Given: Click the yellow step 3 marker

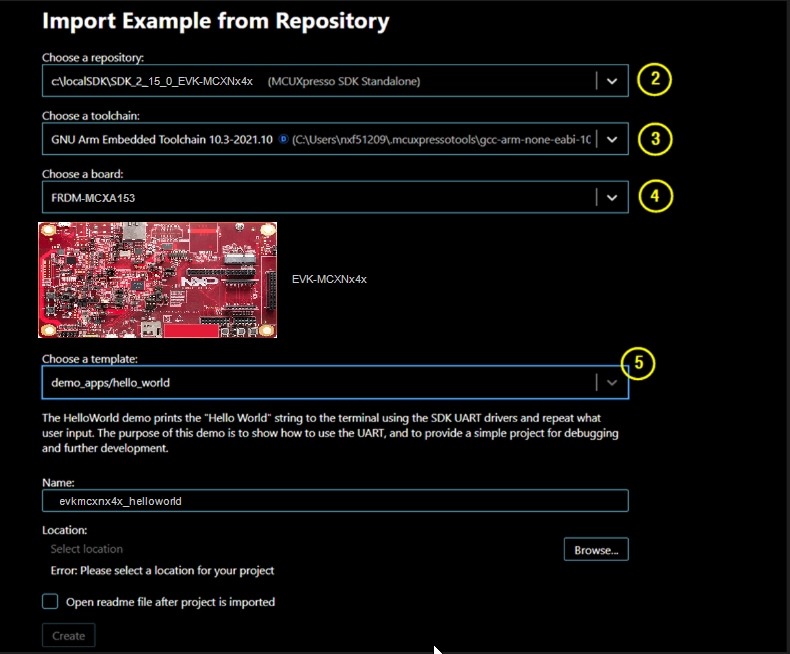Looking at the screenshot, I should click(x=653, y=138).
